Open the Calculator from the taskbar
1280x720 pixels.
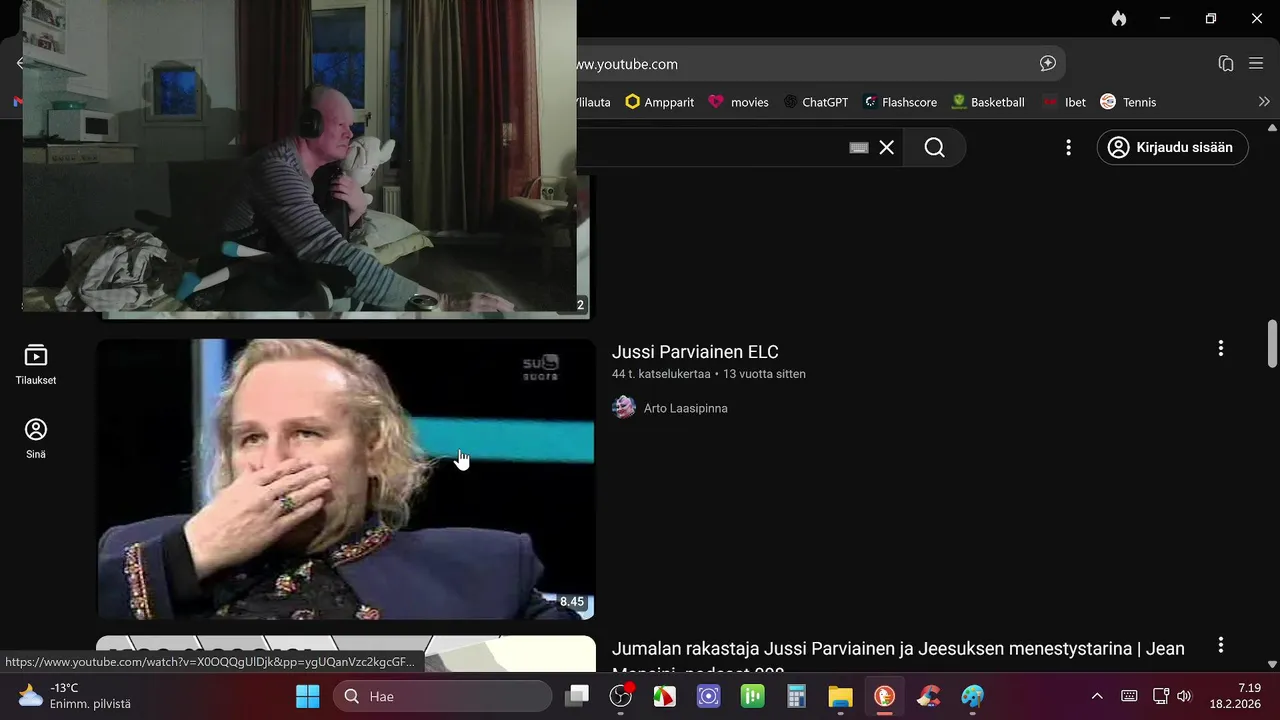[796, 696]
